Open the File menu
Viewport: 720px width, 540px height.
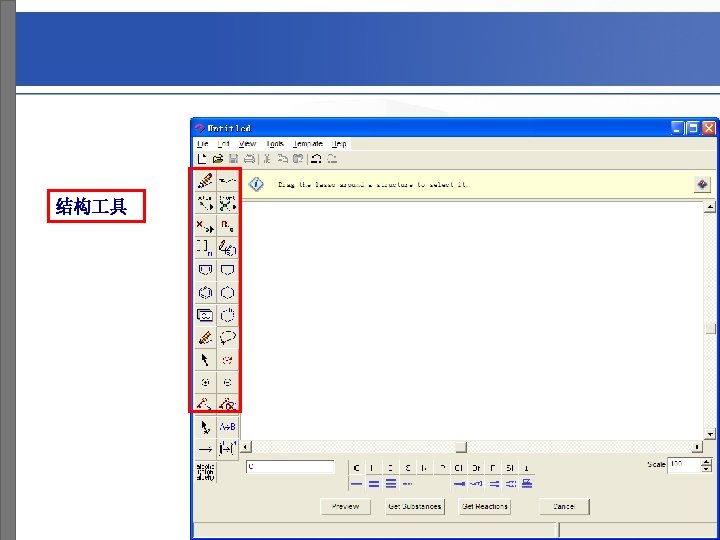[202, 144]
